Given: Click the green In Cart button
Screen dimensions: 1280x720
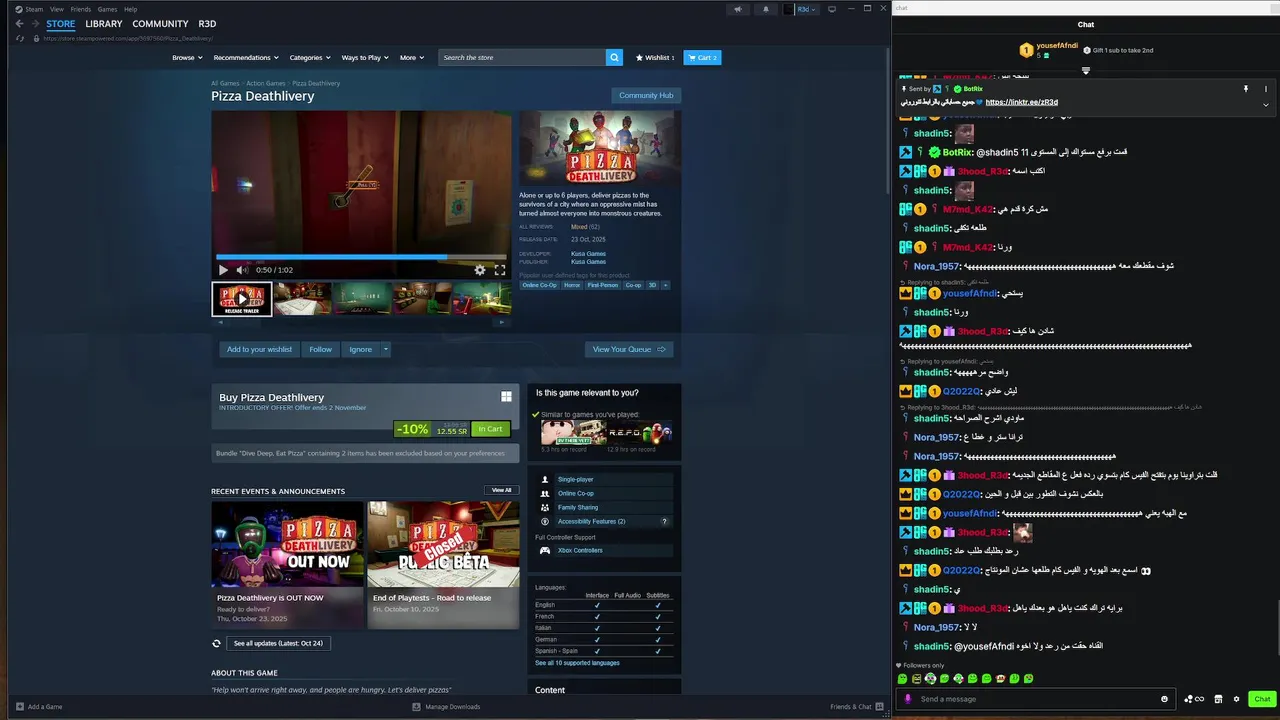Looking at the screenshot, I should pyautogui.click(x=490, y=429).
